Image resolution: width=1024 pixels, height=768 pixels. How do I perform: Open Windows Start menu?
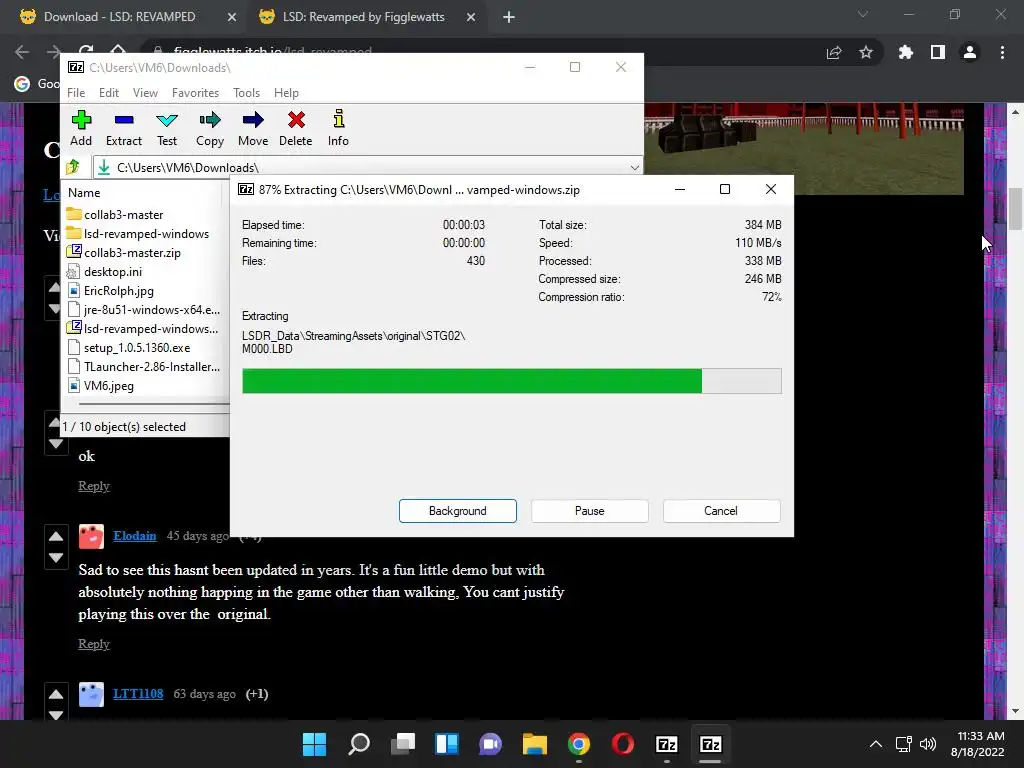[x=314, y=744]
